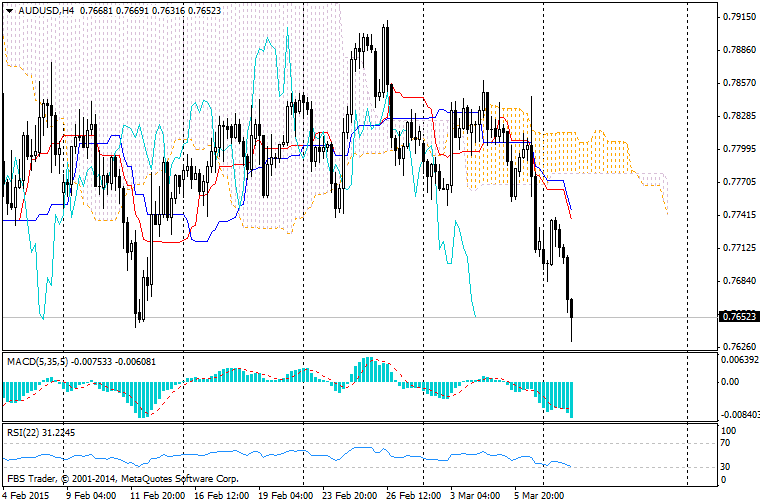Viewport: 760px width, 504px height.
Task: Select time axis label 4 Feb 2015
Action: [x=26, y=495]
